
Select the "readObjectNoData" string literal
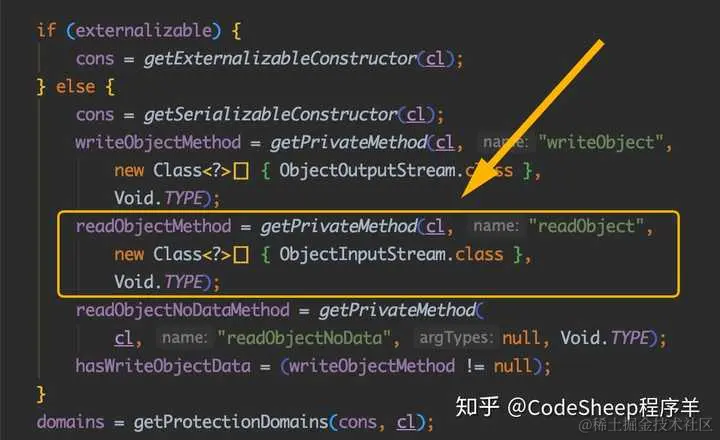(x=304, y=338)
